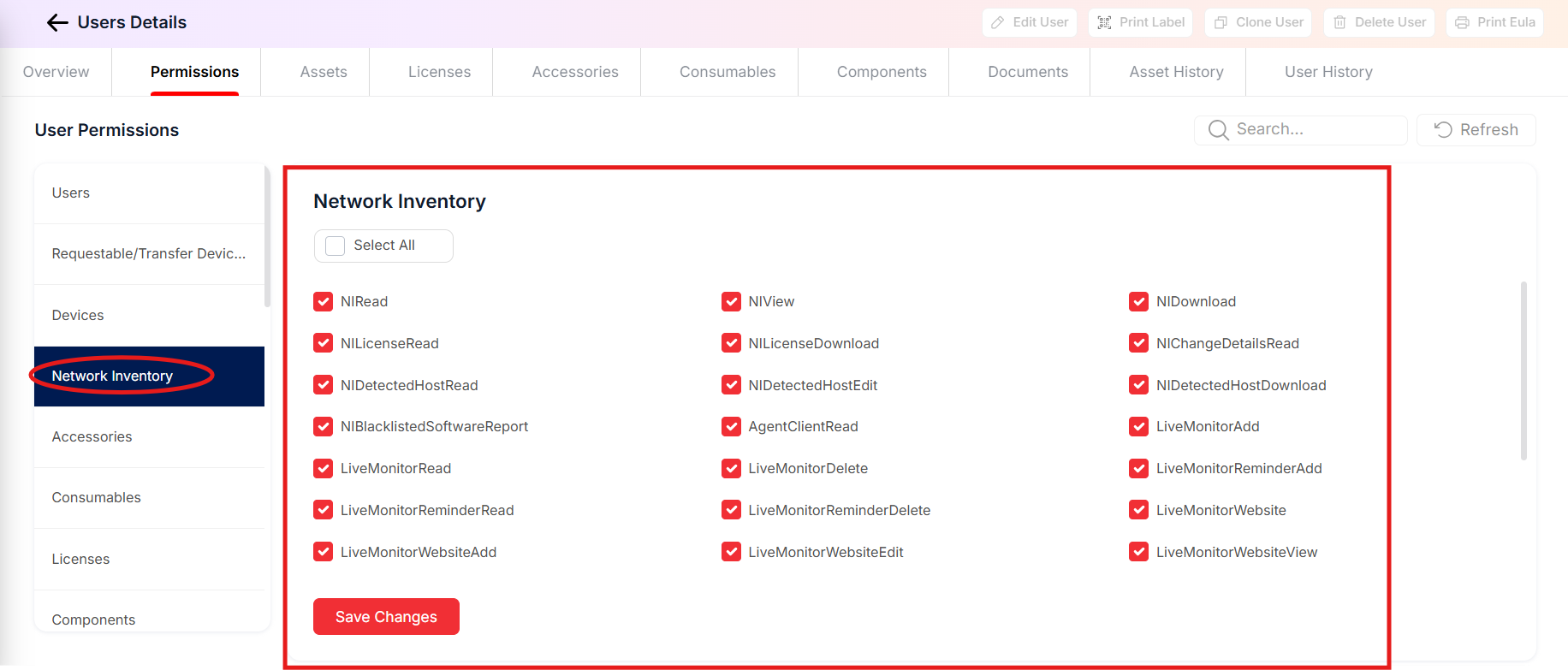Toggle the LiveMonitorWebsiteView checkbox
The image size is (1568, 670).
[x=1138, y=552]
